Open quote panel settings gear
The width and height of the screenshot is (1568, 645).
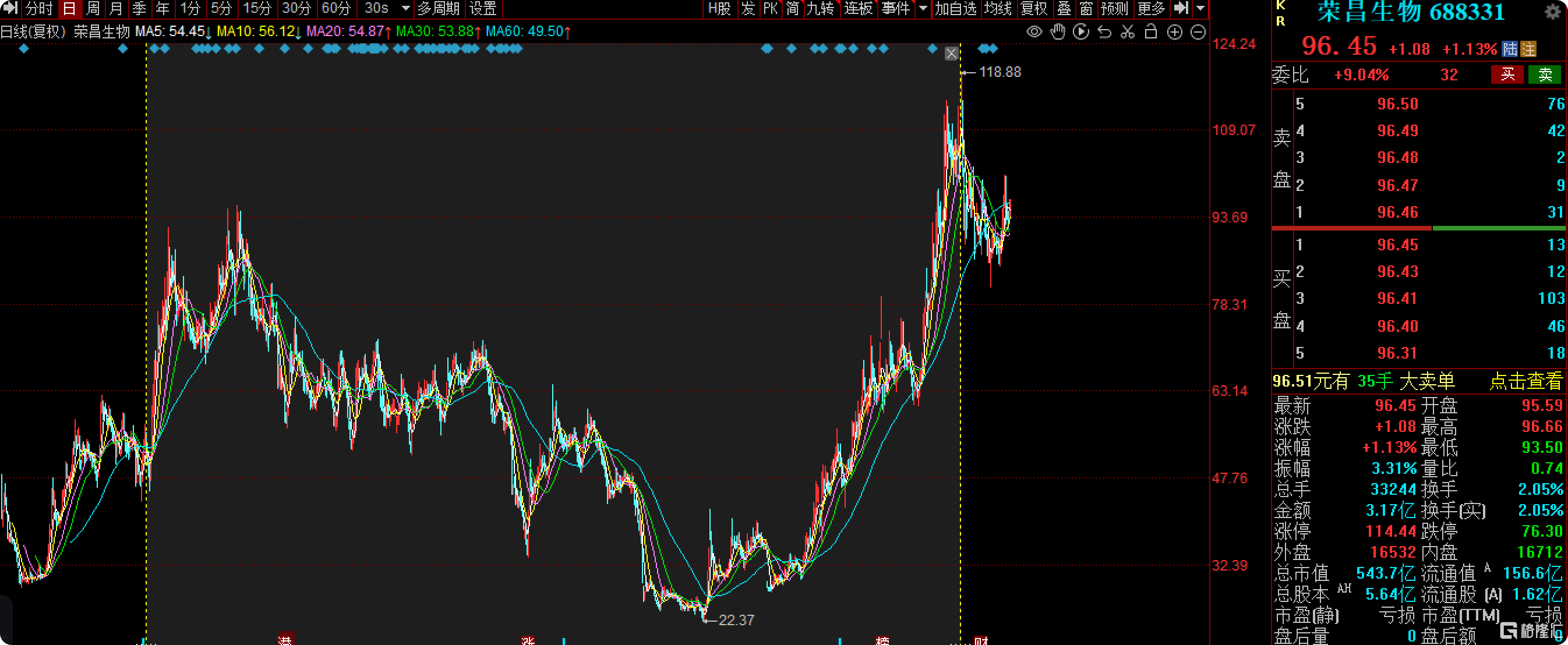click(1553, 12)
